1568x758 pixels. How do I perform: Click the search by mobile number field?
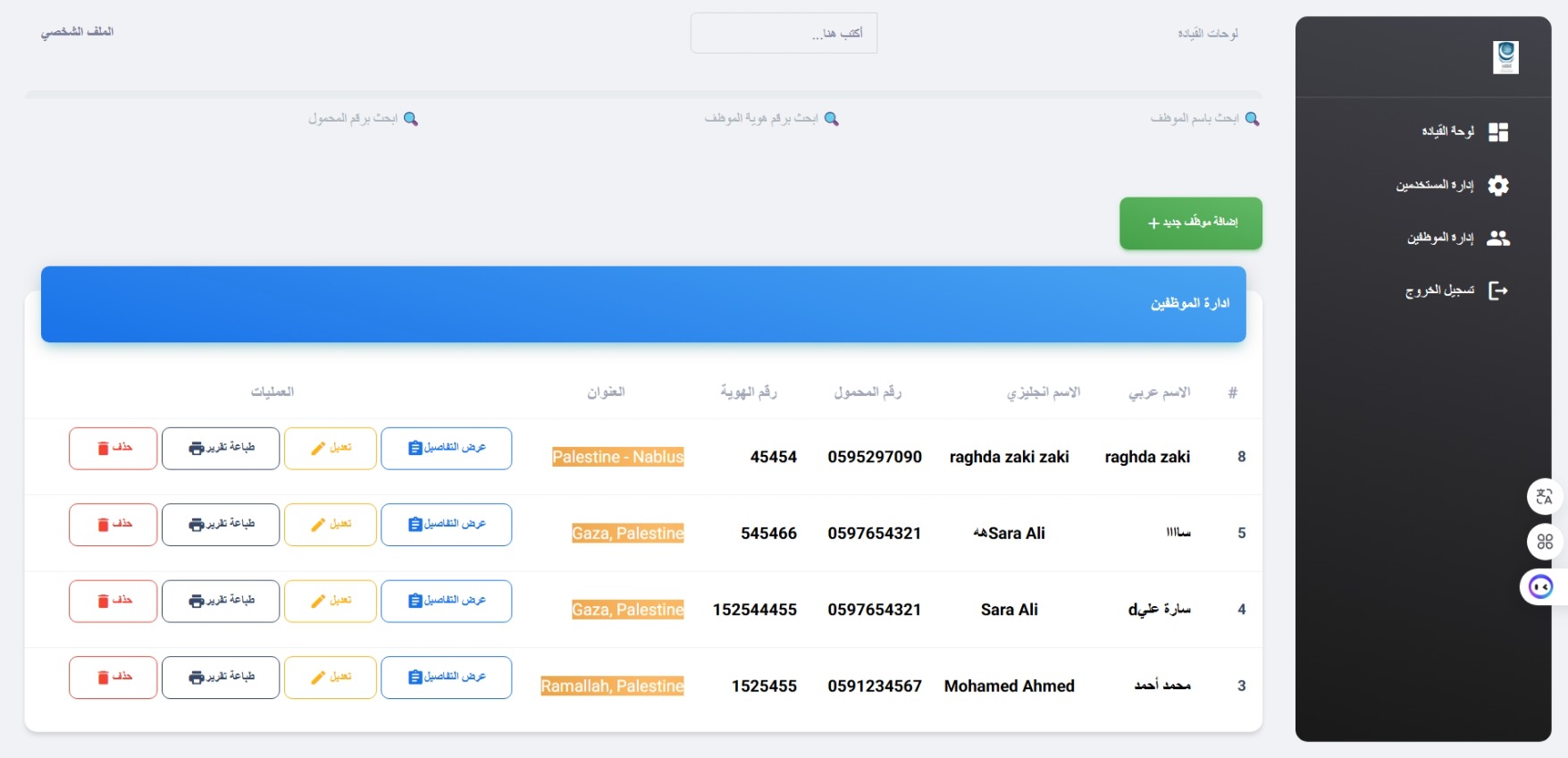pyautogui.click(x=352, y=119)
